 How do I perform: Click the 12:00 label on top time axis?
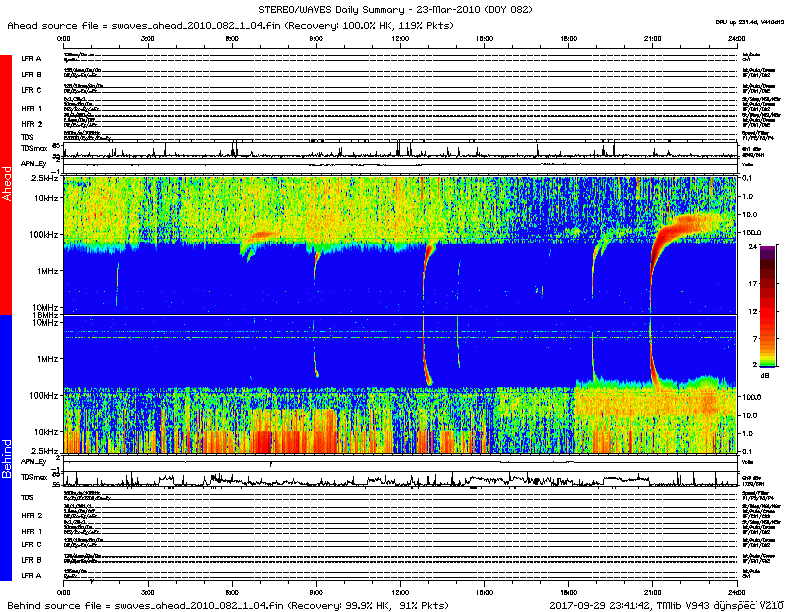pyautogui.click(x=400, y=37)
